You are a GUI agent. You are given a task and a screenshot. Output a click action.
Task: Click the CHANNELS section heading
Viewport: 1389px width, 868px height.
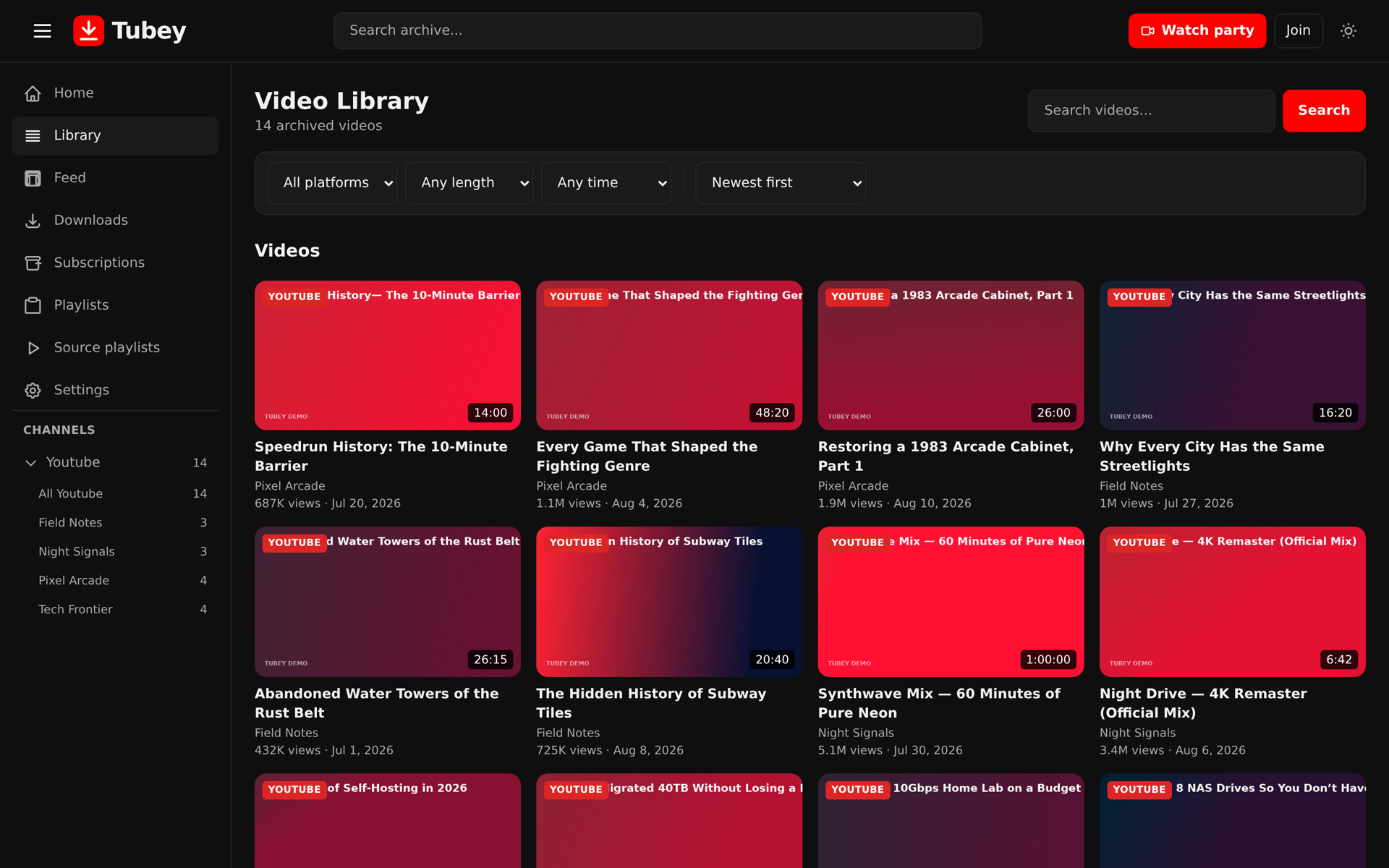click(59, 430)
